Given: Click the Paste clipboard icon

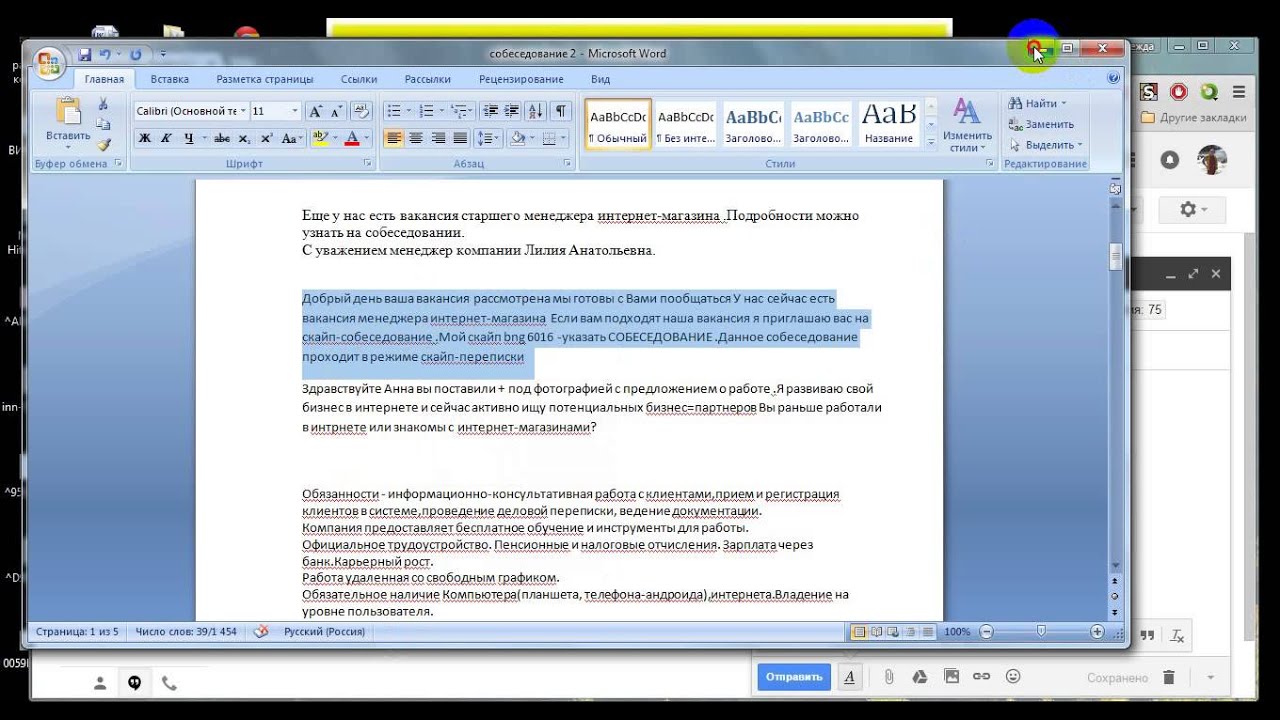Looking at the screenshot, I should tap(68, 112).
